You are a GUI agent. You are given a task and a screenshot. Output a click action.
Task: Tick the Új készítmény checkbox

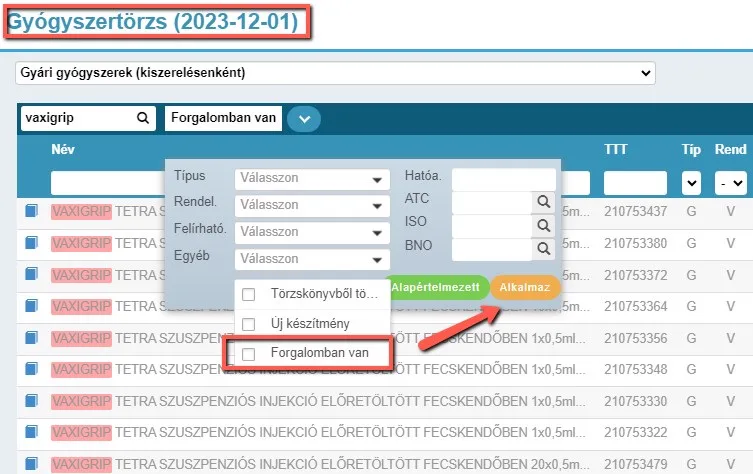coord(248,324)
